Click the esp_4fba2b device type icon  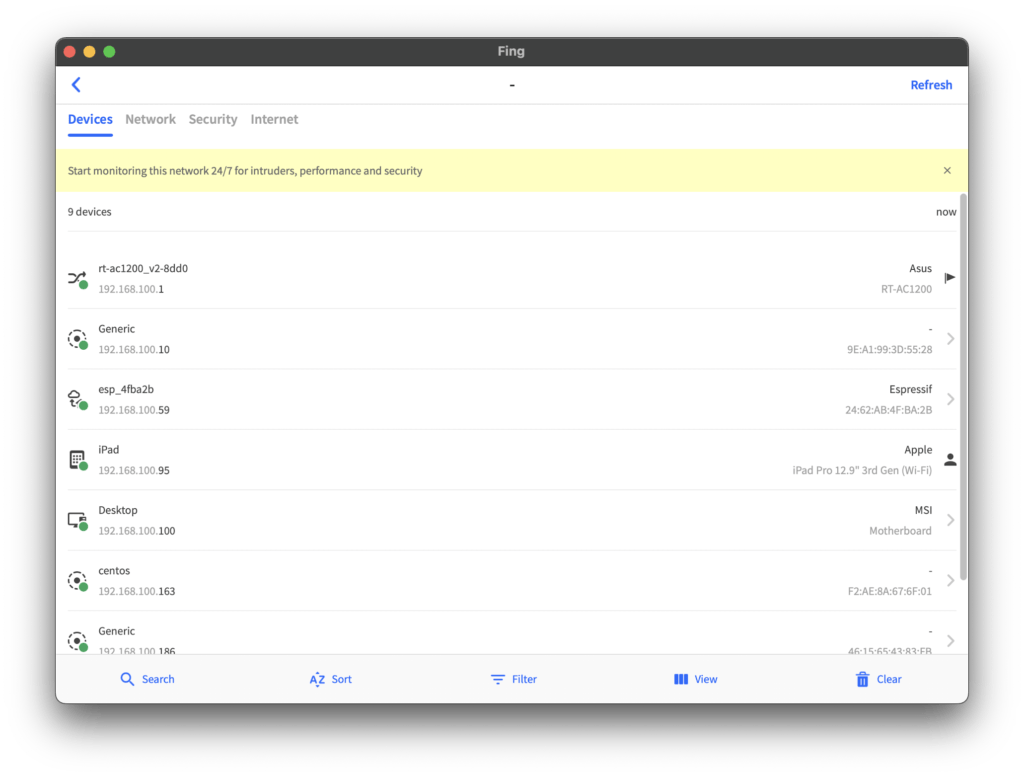(x=77, y=399)
